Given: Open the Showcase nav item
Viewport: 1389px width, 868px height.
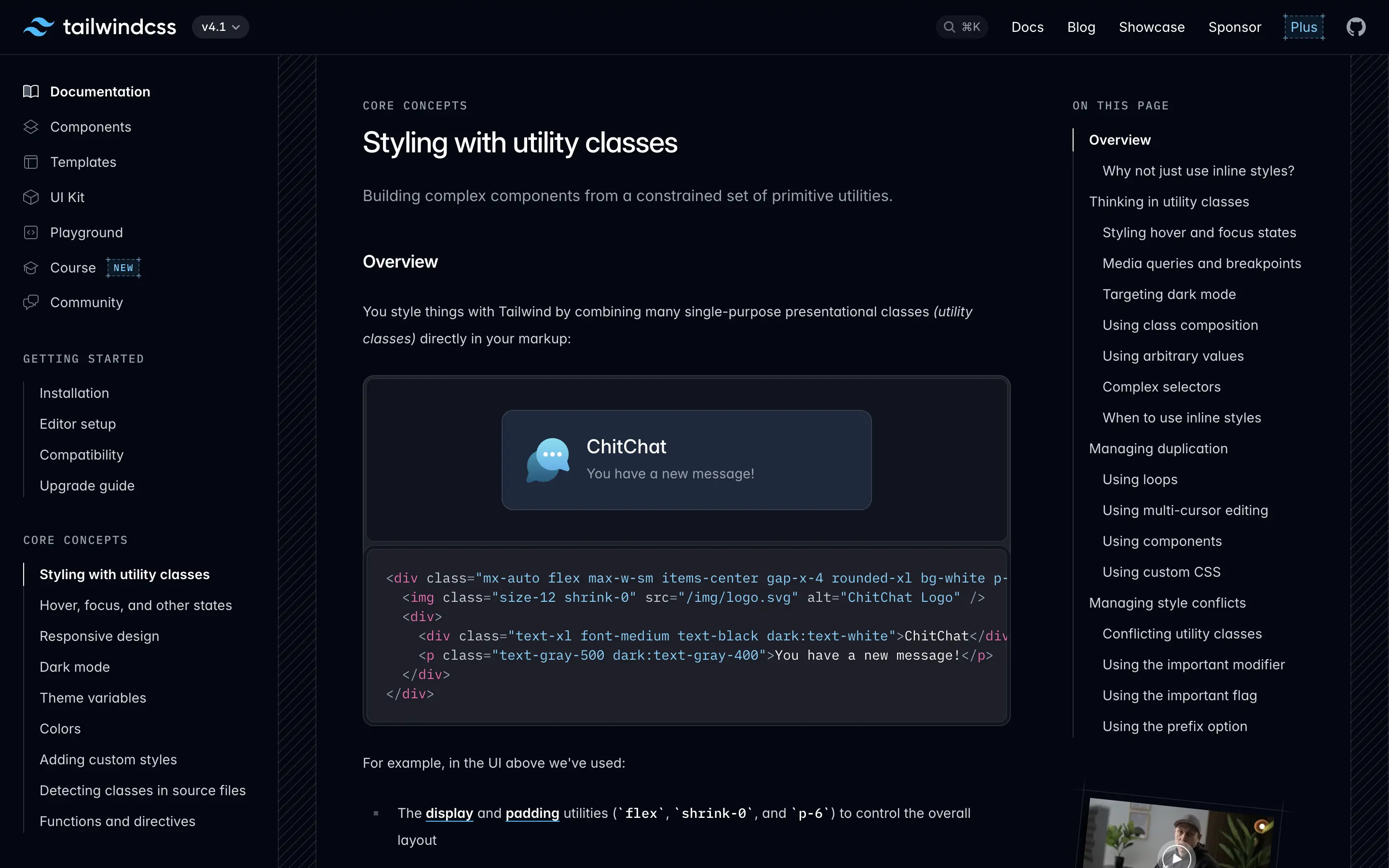Looking at the screenshot, I should coord(1151,27).
